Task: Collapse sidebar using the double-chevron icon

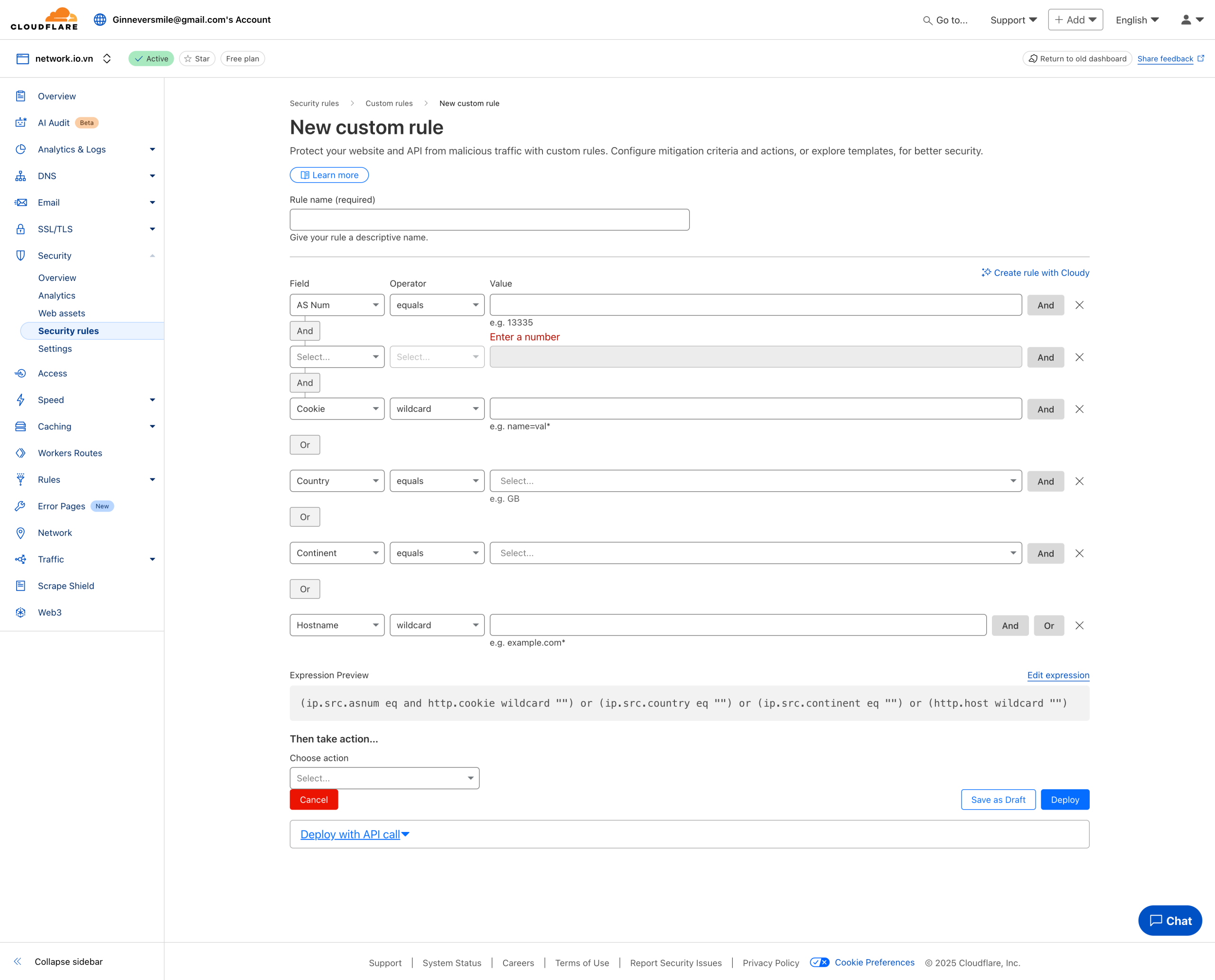Action: 18,961
